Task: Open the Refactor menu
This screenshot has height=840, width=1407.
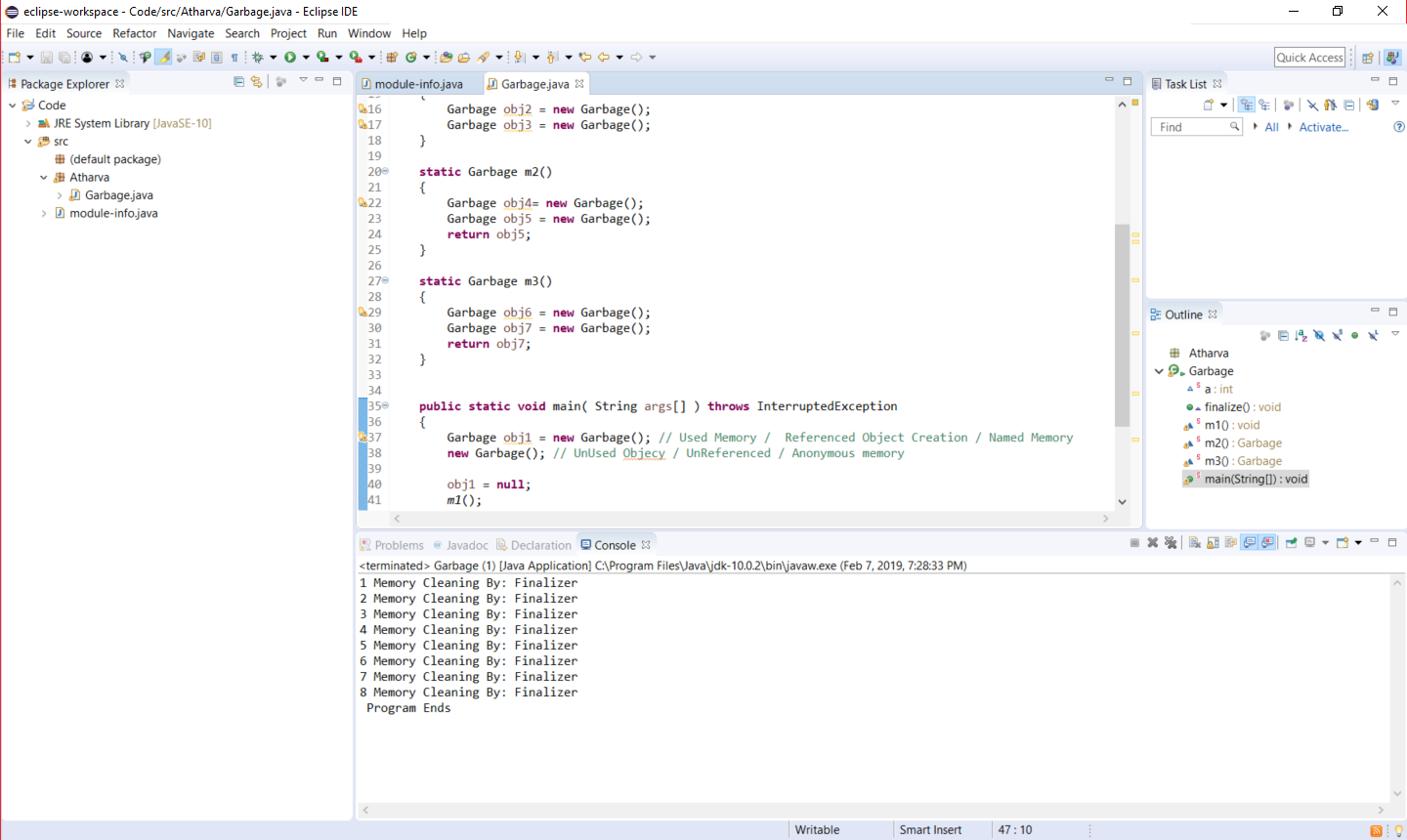Action: click(x=134, y=33)
